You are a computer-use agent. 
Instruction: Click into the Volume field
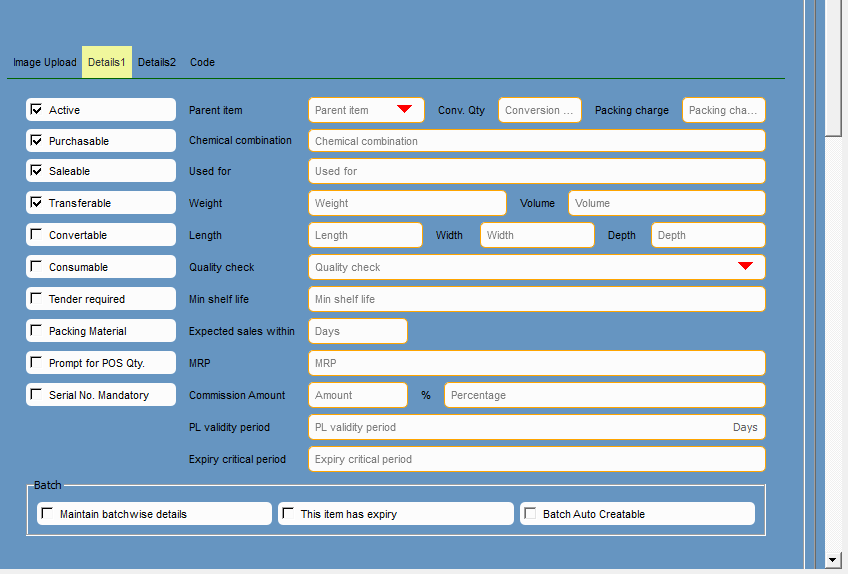[666, 203]
